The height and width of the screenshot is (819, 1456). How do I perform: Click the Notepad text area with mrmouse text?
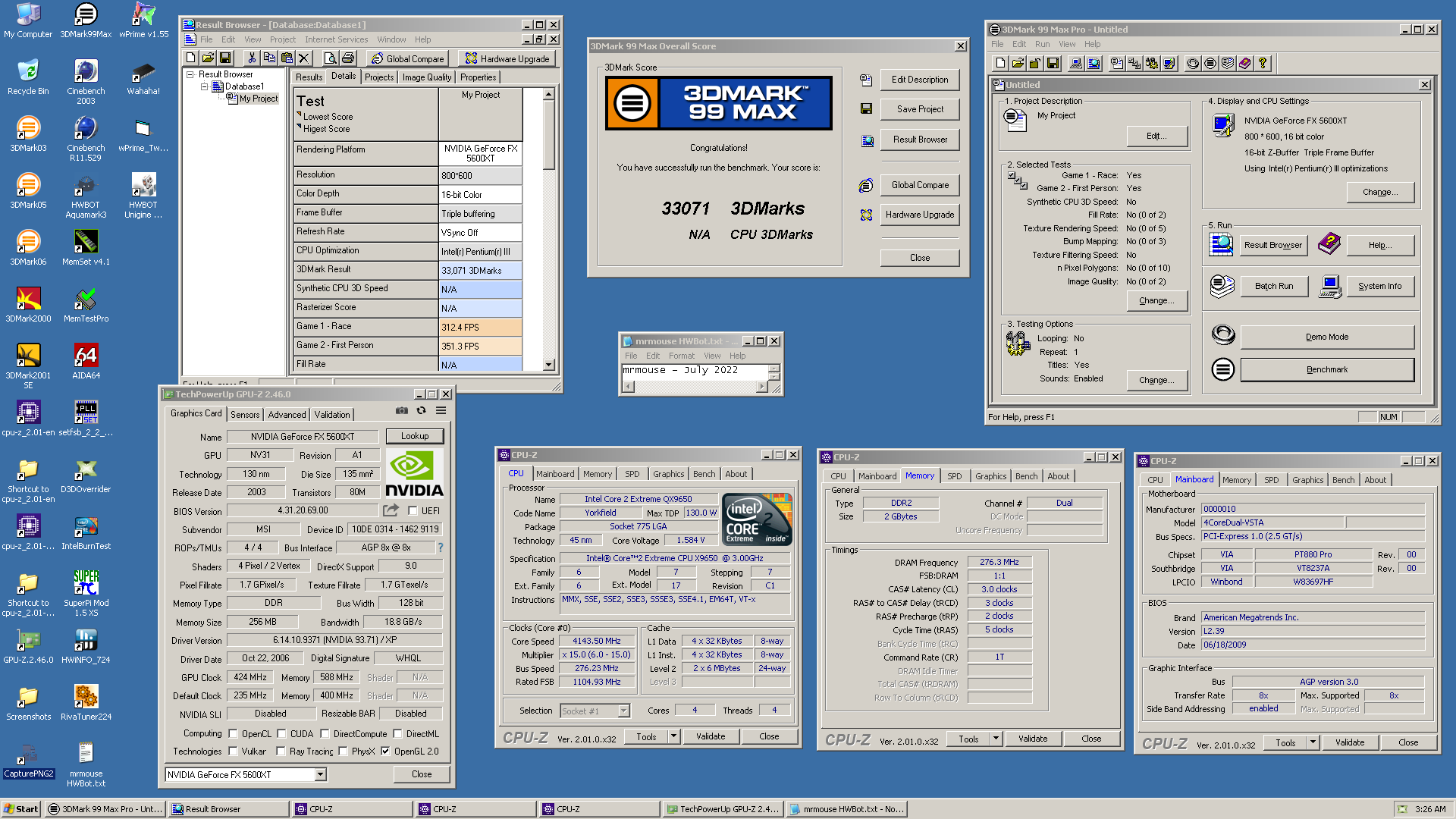point(694,371)
